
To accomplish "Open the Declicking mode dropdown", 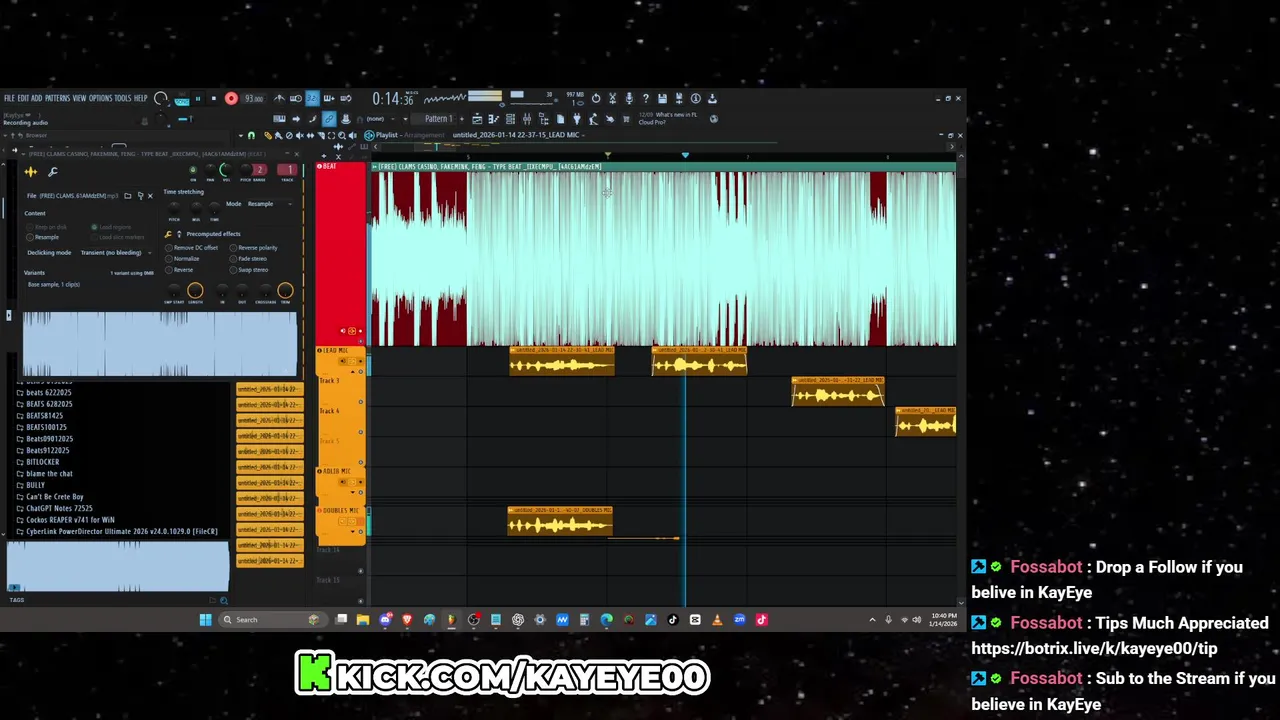I will pos(116,253).
